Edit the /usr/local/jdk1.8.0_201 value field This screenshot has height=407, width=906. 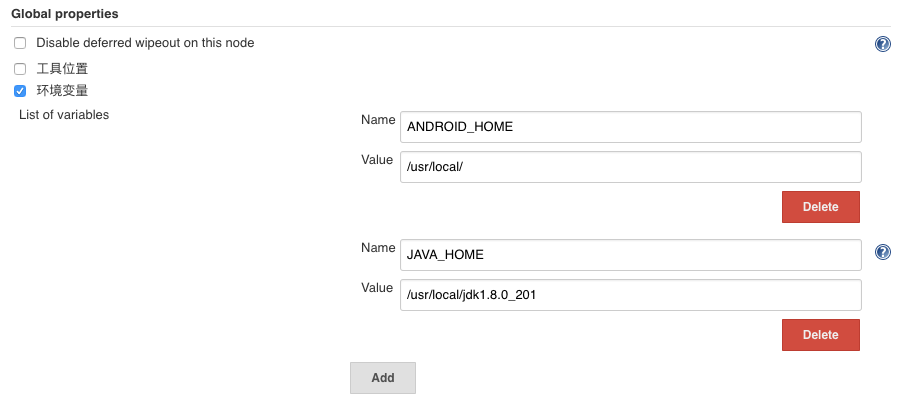tap(630, 295)
